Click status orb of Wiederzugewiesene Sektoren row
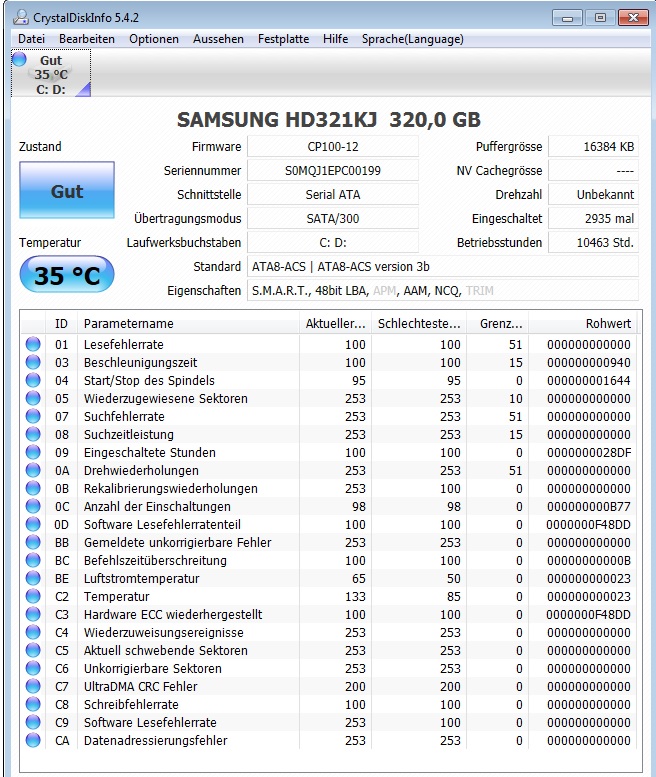656x777 pixels. (33, 398)
